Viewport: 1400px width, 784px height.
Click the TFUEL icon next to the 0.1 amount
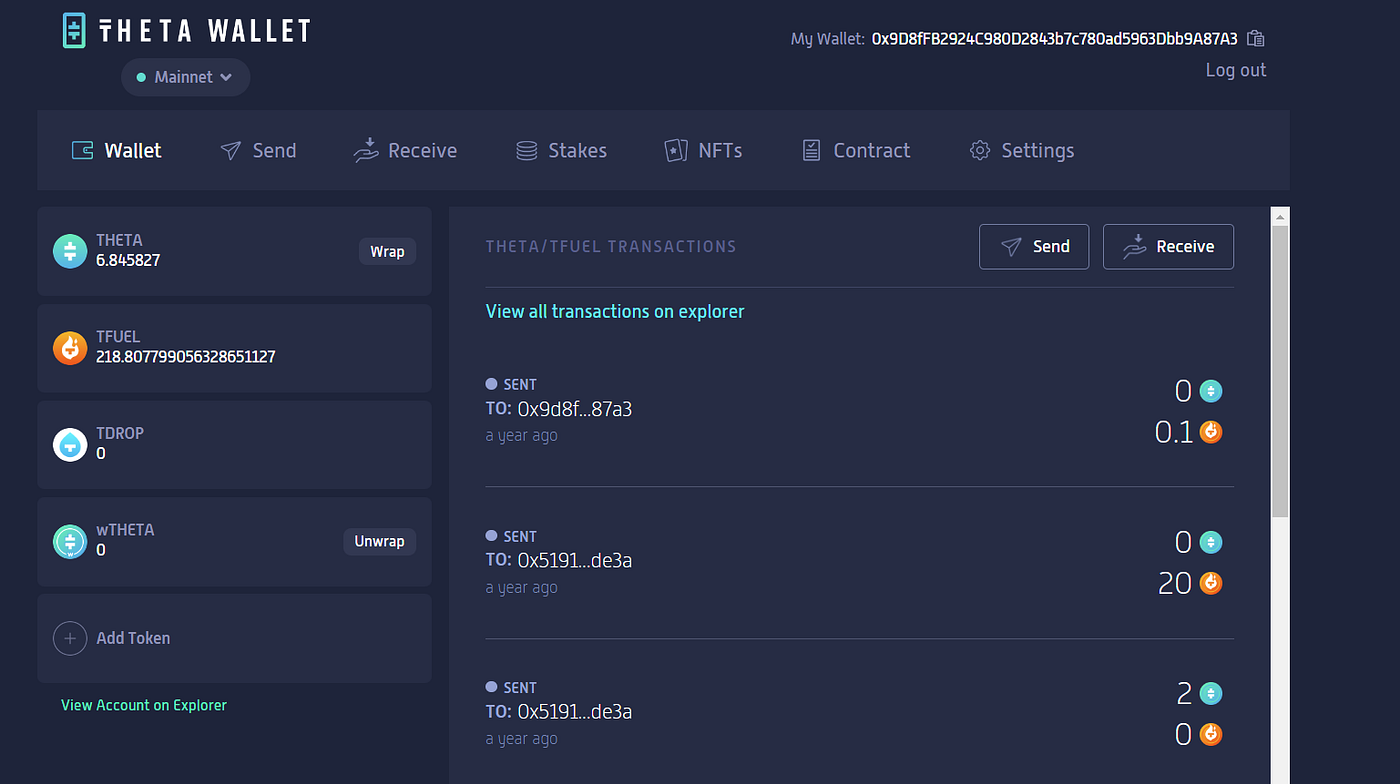[1211, 432]
